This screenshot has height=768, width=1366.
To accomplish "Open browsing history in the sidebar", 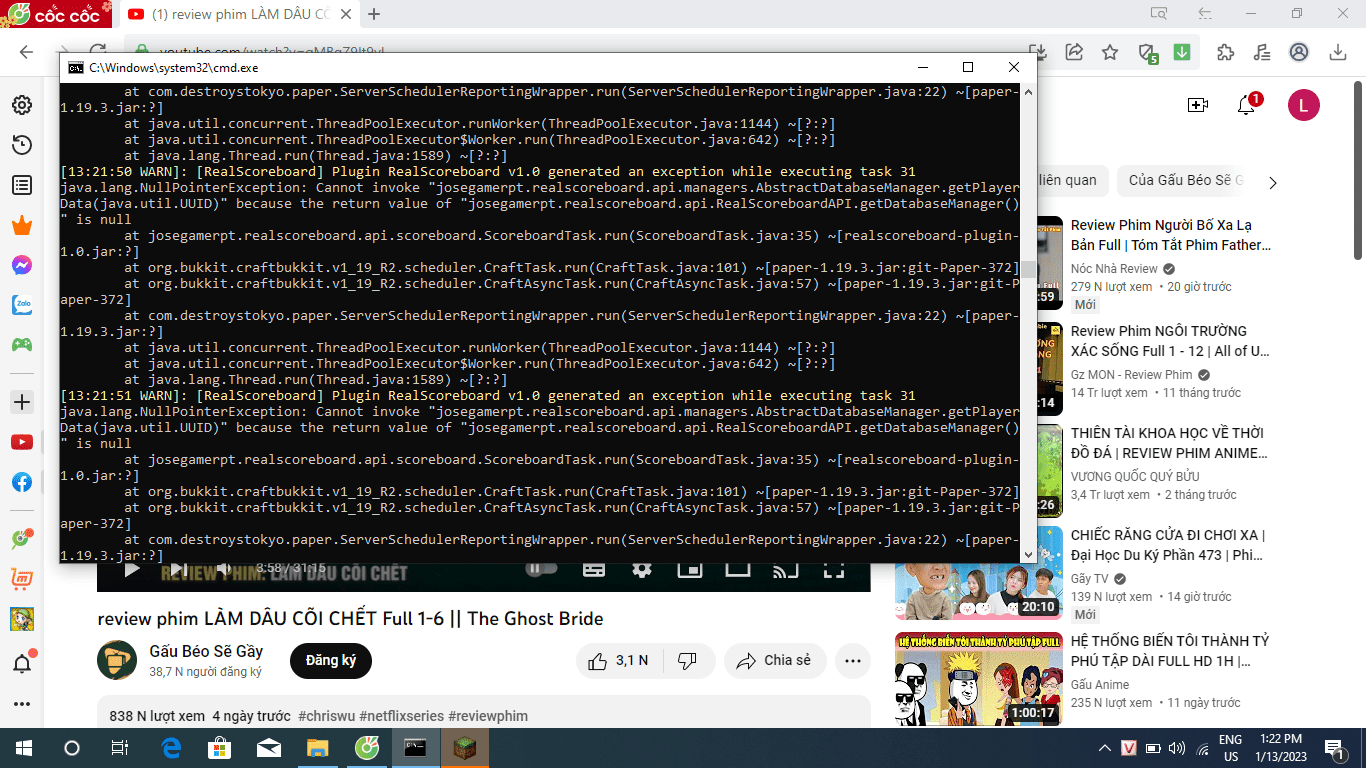I will [x=21, y=145].
